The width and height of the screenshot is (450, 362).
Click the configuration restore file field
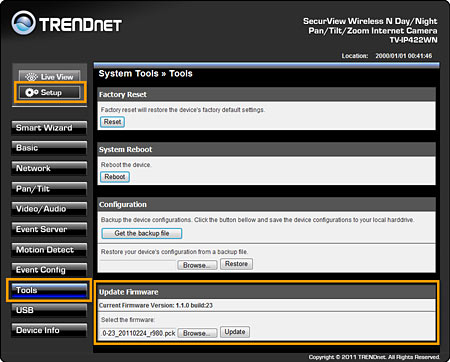point(138,265)
